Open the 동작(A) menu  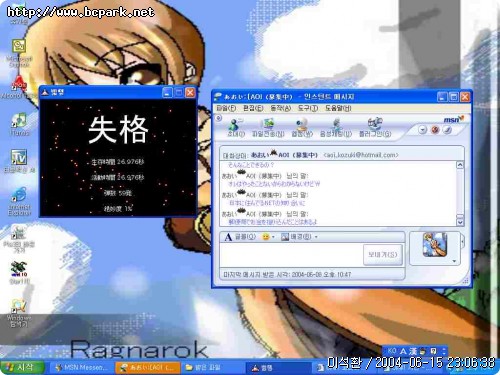(x=281, y=108)
